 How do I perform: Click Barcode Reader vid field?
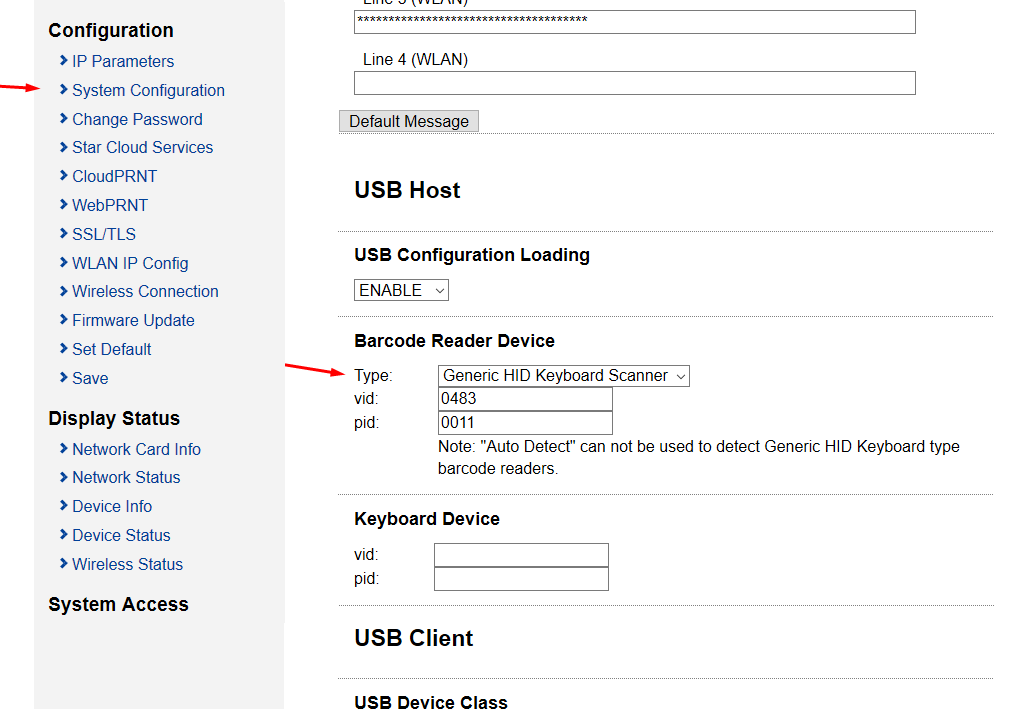(525, 399)
